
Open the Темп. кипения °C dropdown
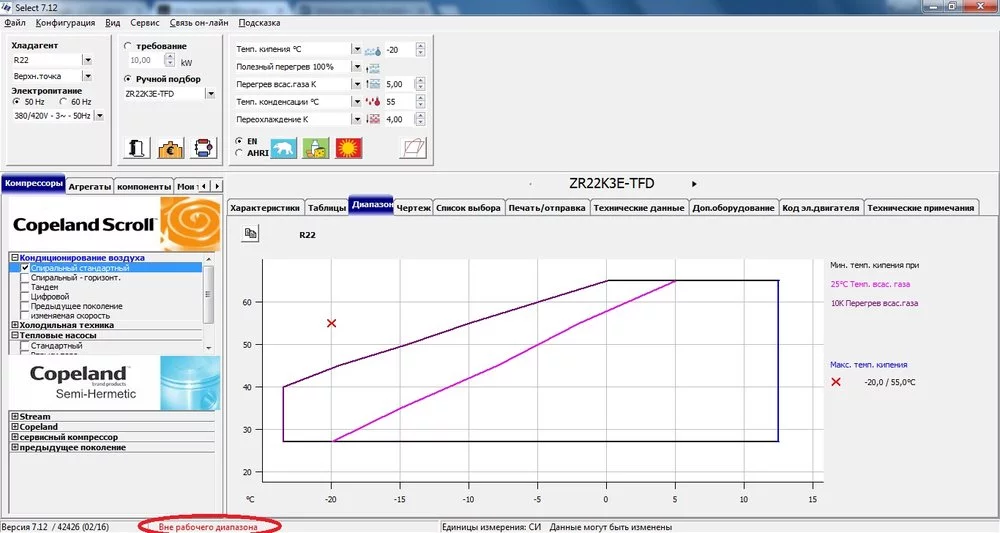[x=357, y=49]
